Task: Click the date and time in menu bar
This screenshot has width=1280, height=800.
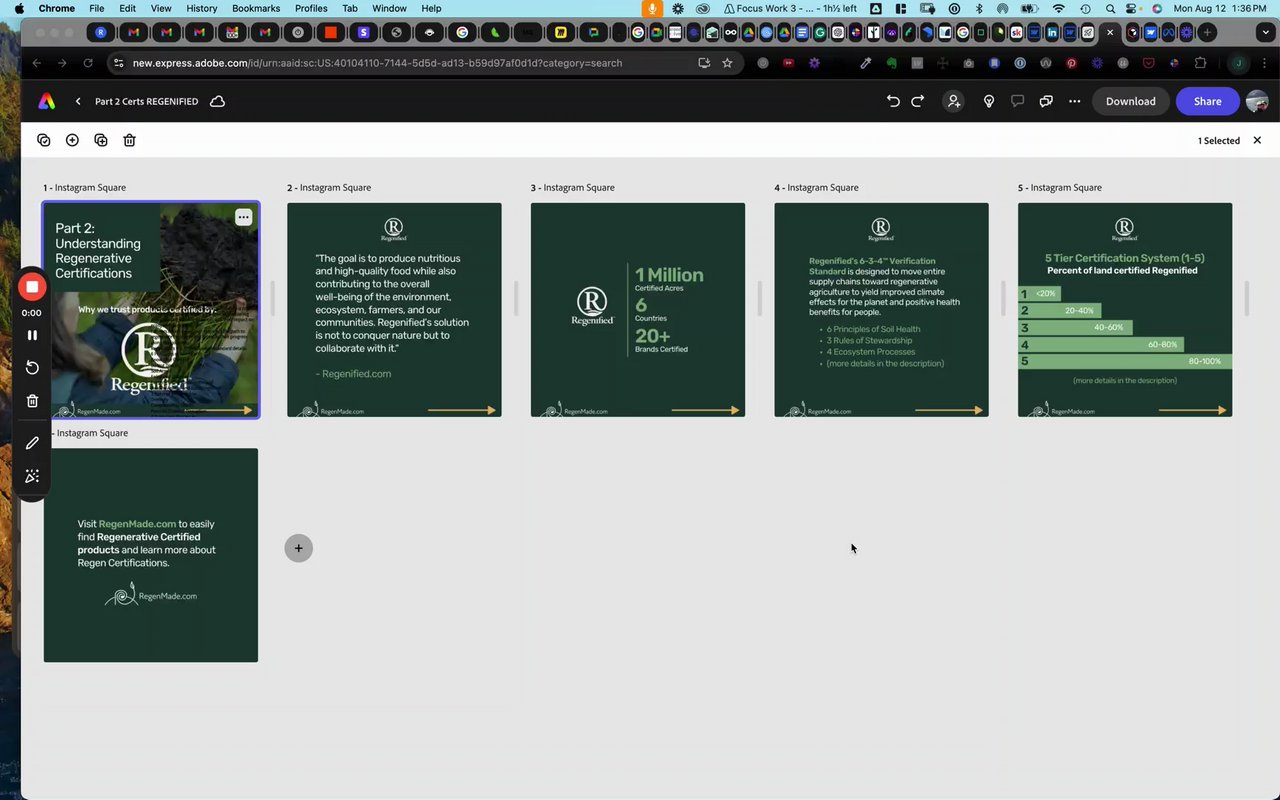Action: point(1220,8)
